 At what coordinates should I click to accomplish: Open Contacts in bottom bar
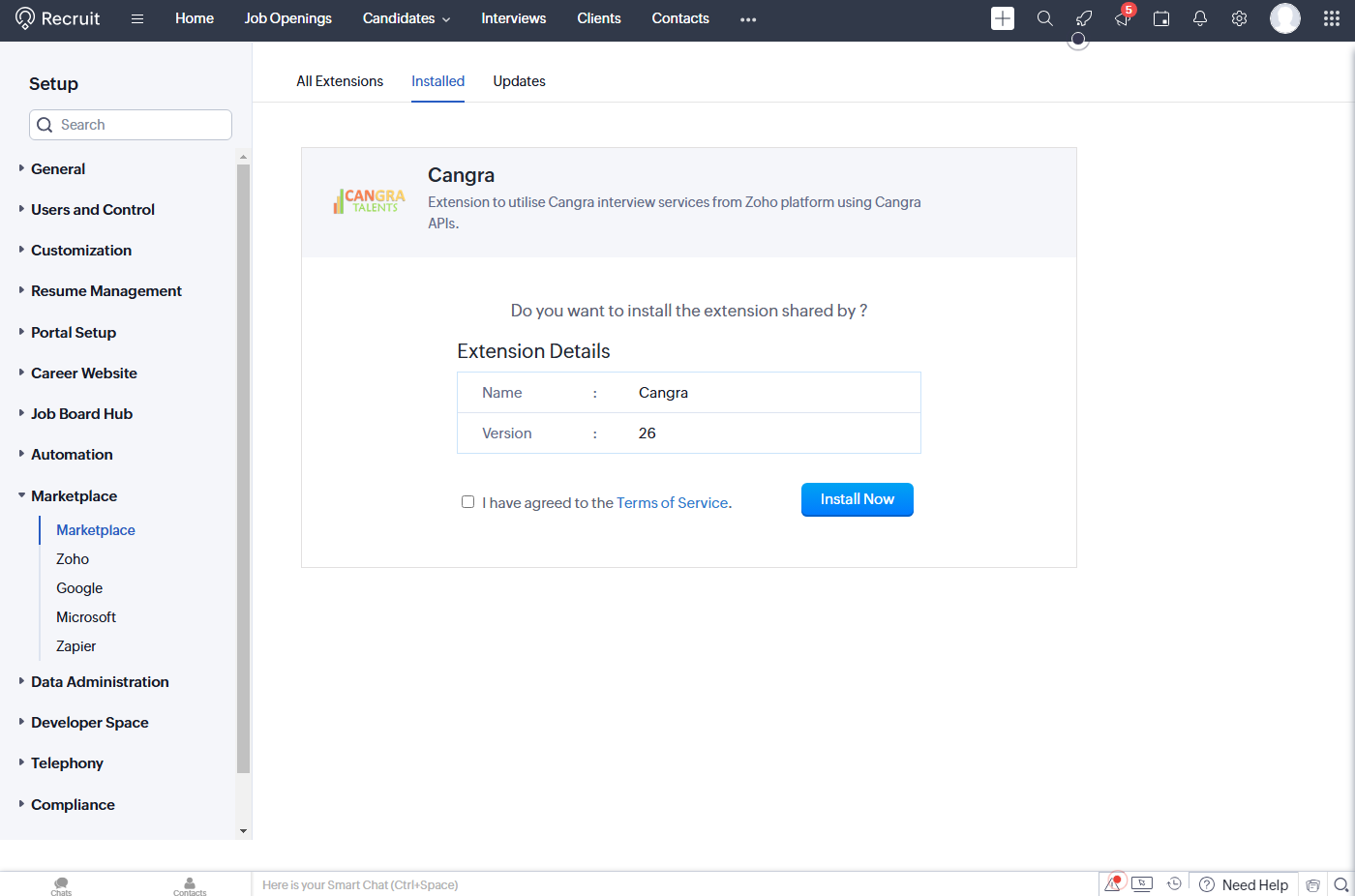tap(190, 886)
